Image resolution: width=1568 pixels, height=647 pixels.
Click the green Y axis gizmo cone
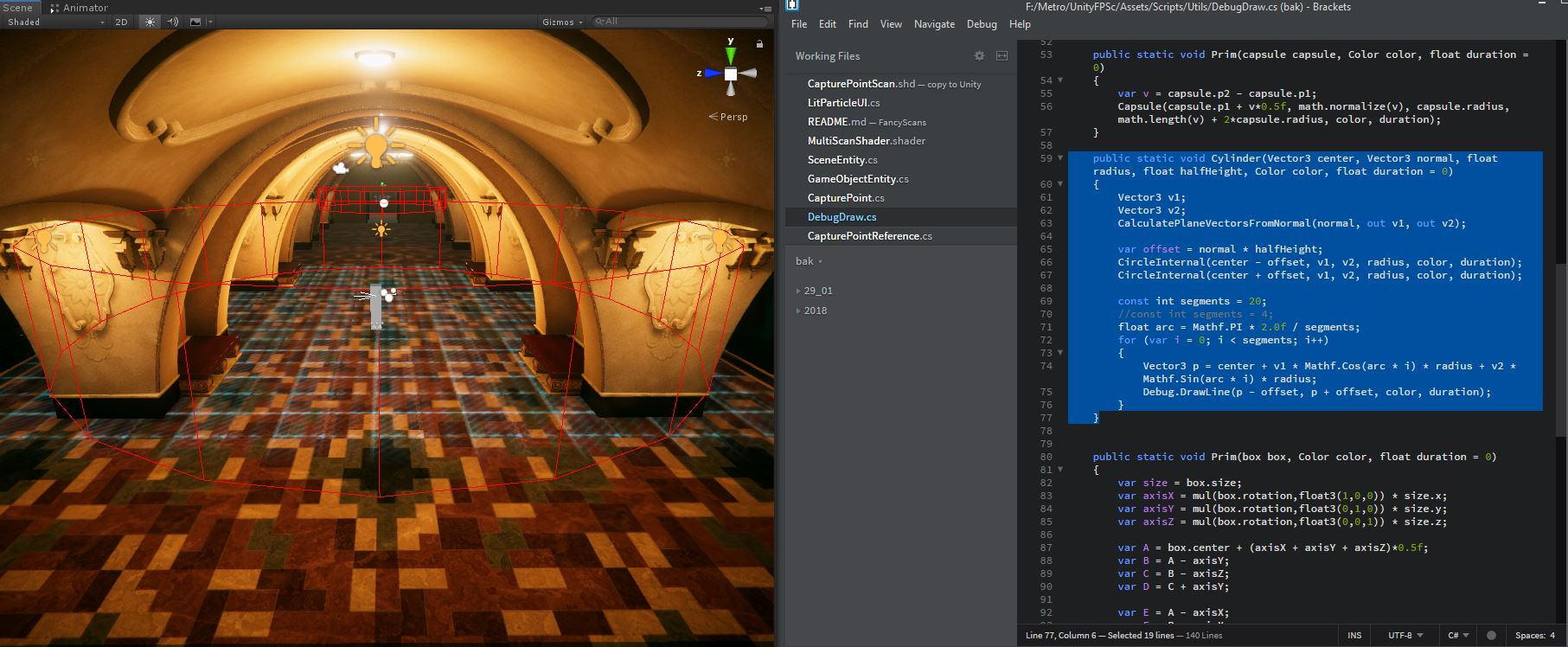pos(731,54)
